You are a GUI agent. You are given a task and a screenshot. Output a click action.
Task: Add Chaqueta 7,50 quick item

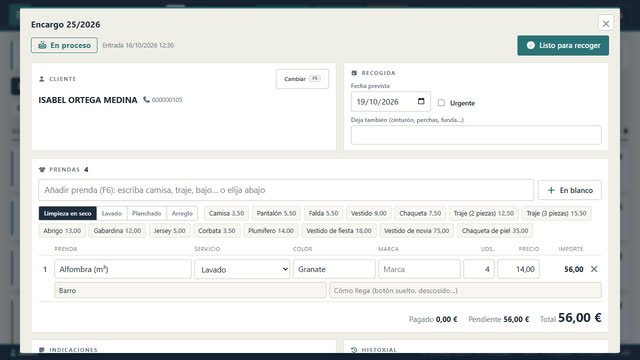coord(420,213)
